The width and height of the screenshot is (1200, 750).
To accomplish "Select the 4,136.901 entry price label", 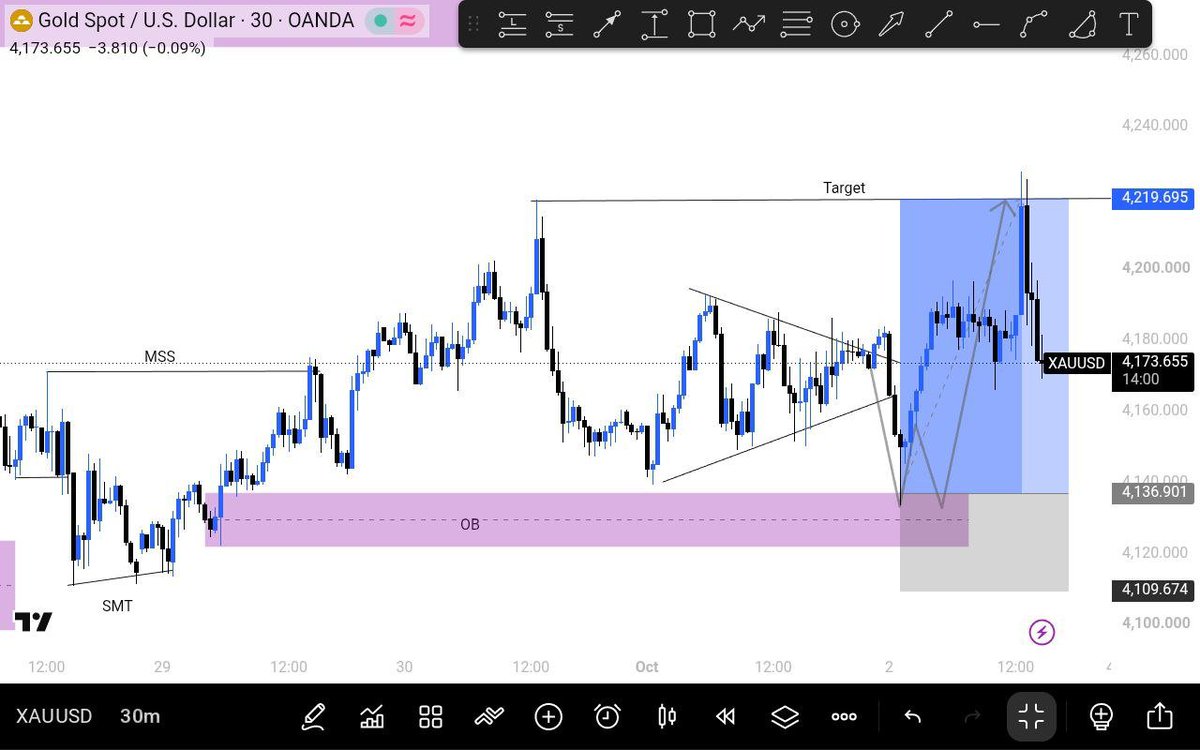I will (x=1154, y=492).
